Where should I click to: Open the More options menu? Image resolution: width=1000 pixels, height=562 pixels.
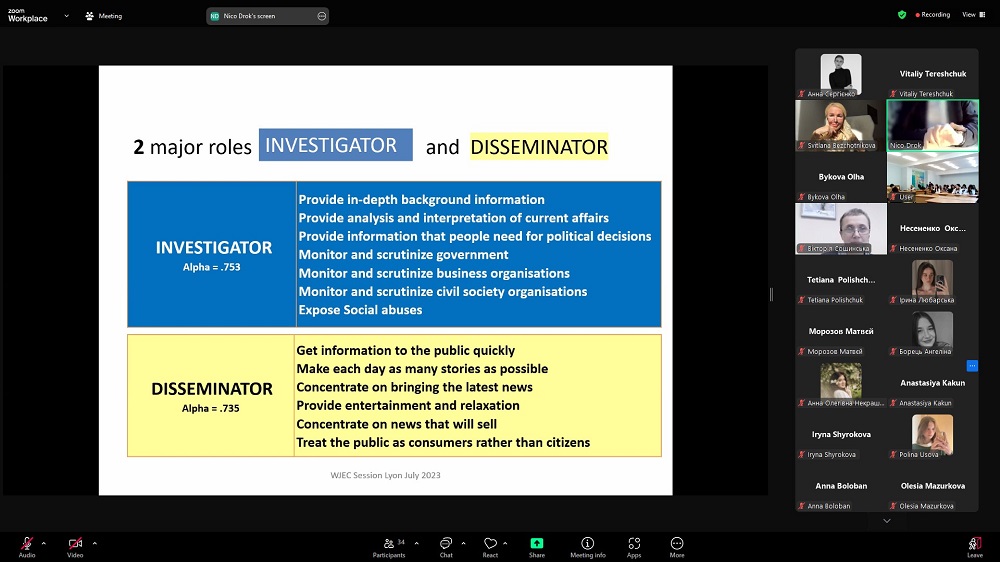[677, 545]
